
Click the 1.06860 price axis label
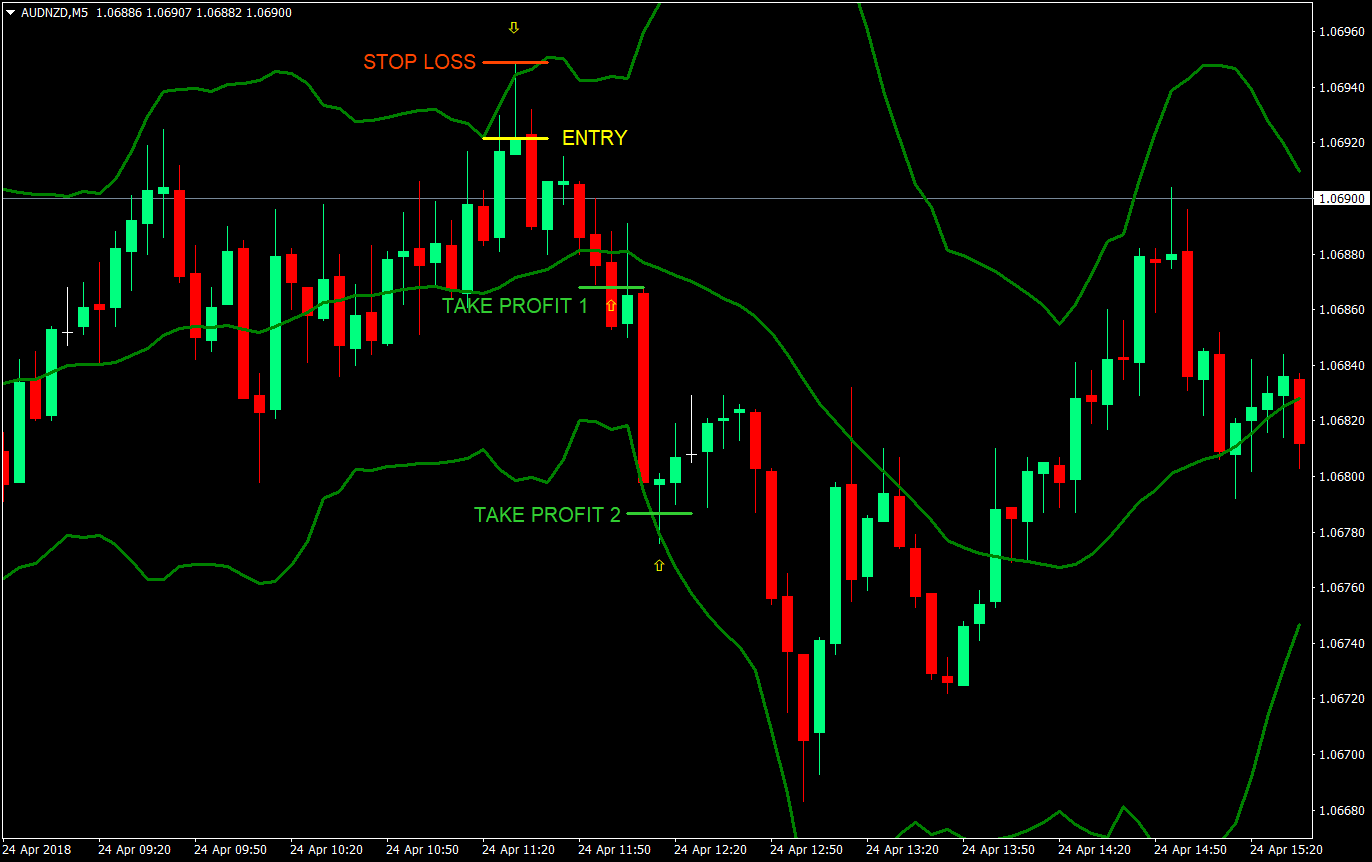[x=1341, y=310]
